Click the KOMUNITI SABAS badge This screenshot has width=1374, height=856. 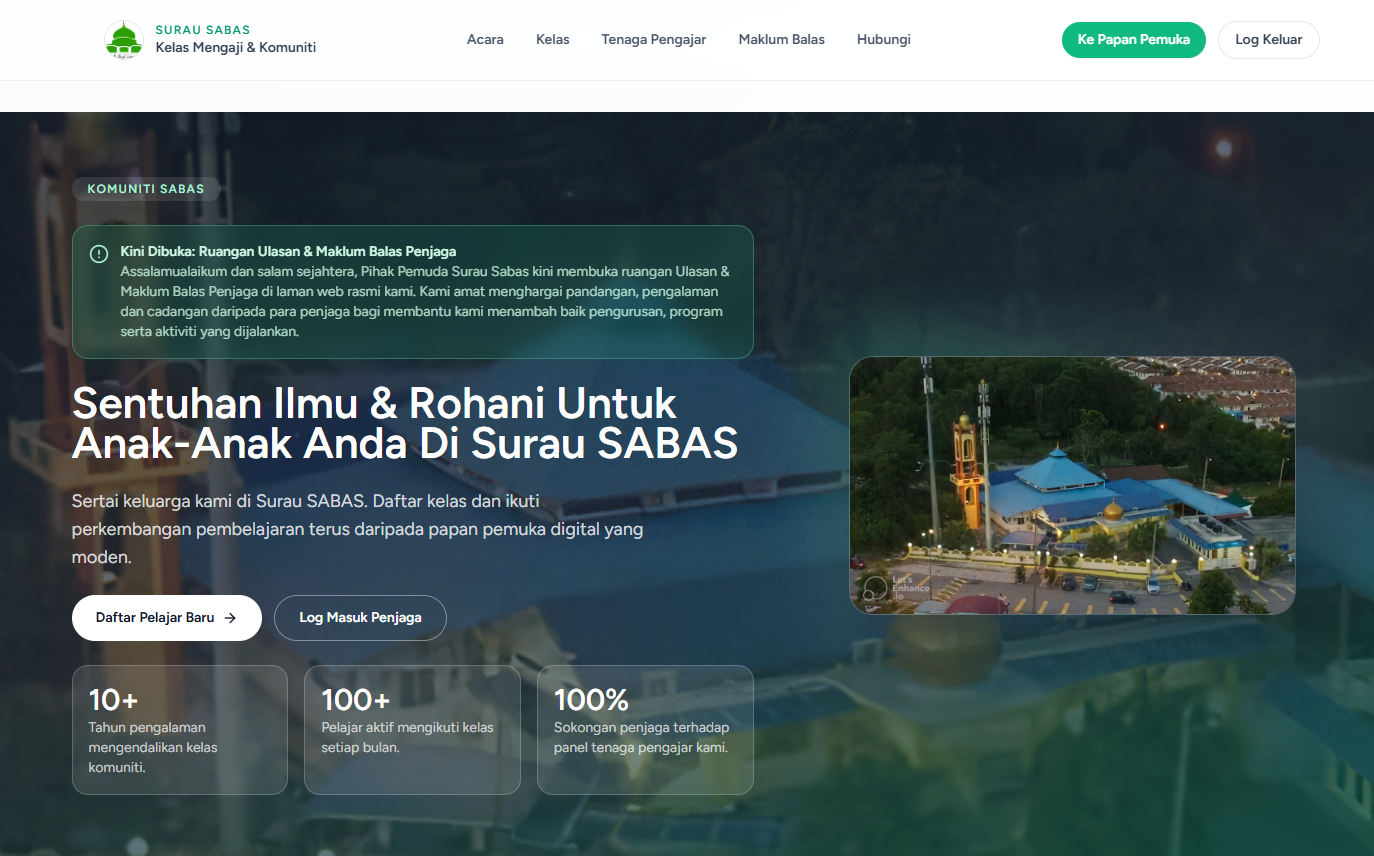[x=146, y=189]
